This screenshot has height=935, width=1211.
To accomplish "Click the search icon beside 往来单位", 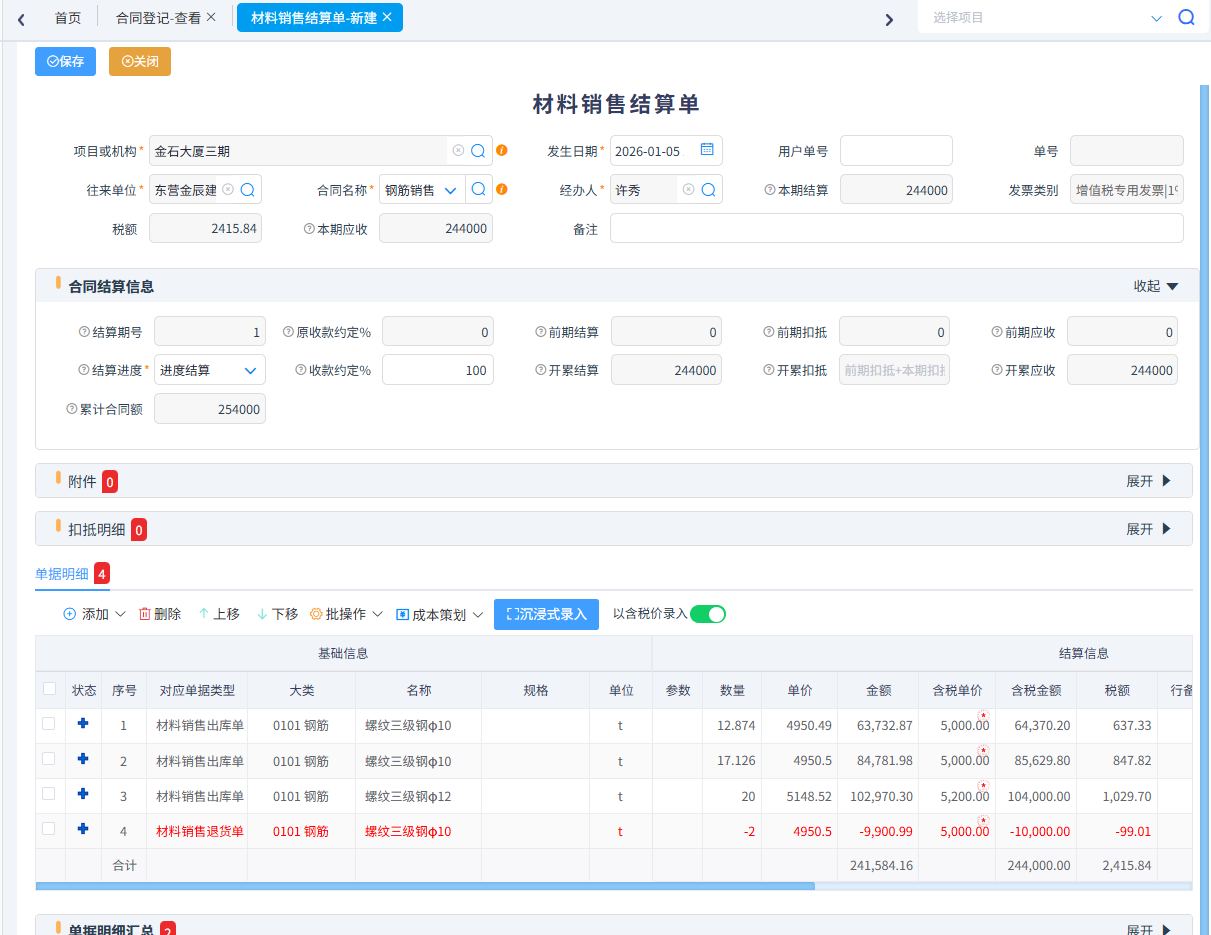I will pos(248,189).
